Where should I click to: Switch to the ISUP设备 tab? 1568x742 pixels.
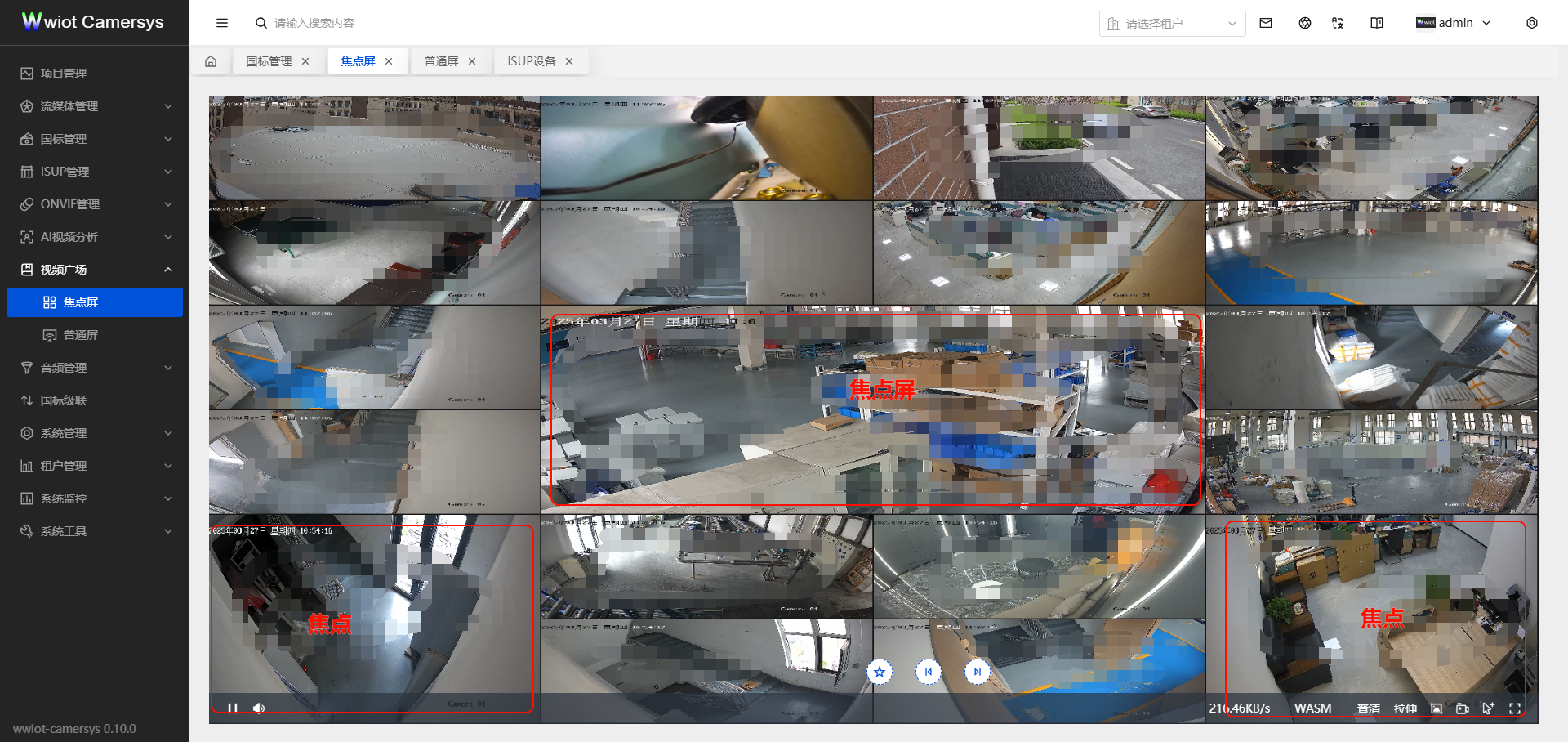(x=531, y=61)
